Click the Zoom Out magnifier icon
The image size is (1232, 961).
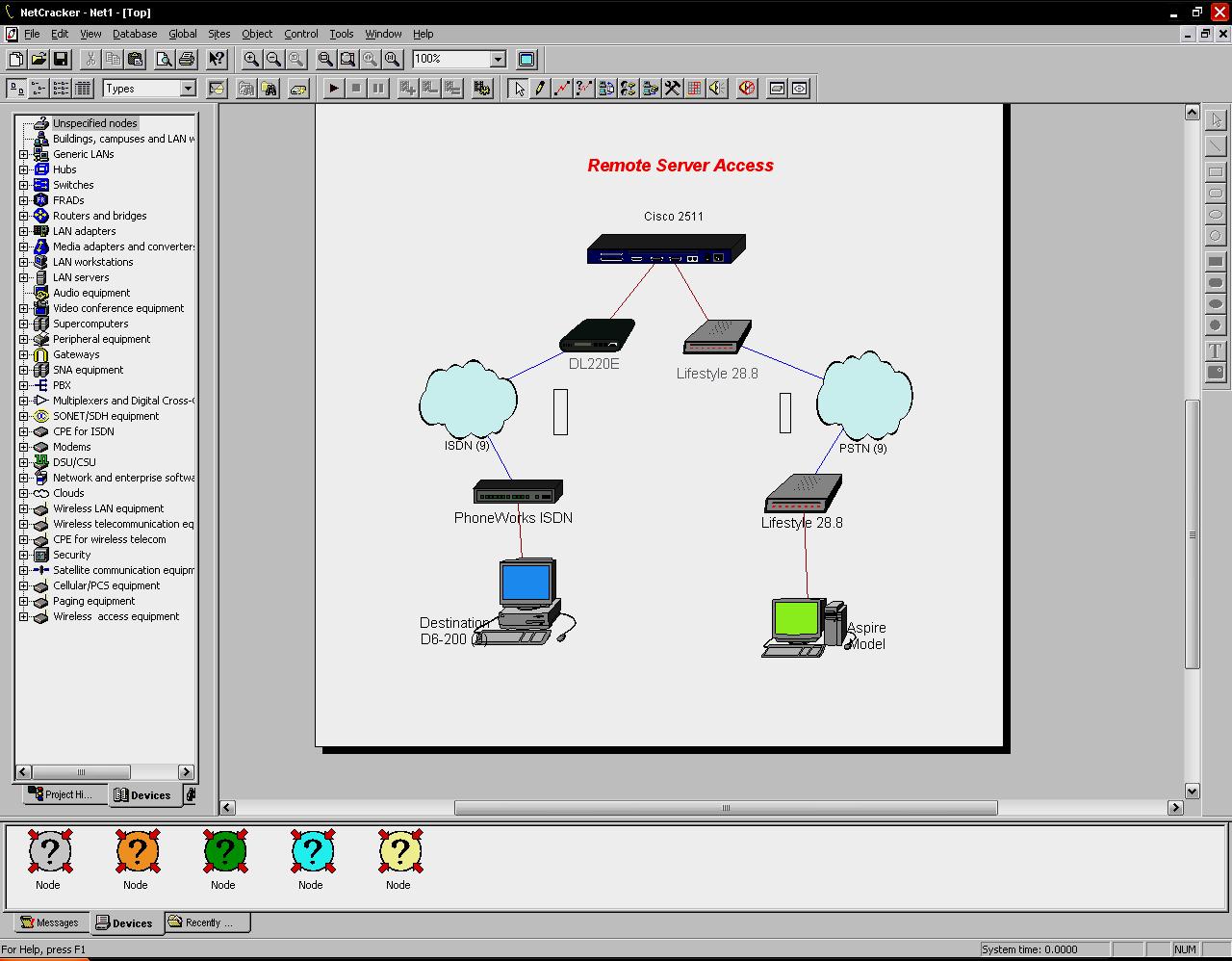pos(273,60)
